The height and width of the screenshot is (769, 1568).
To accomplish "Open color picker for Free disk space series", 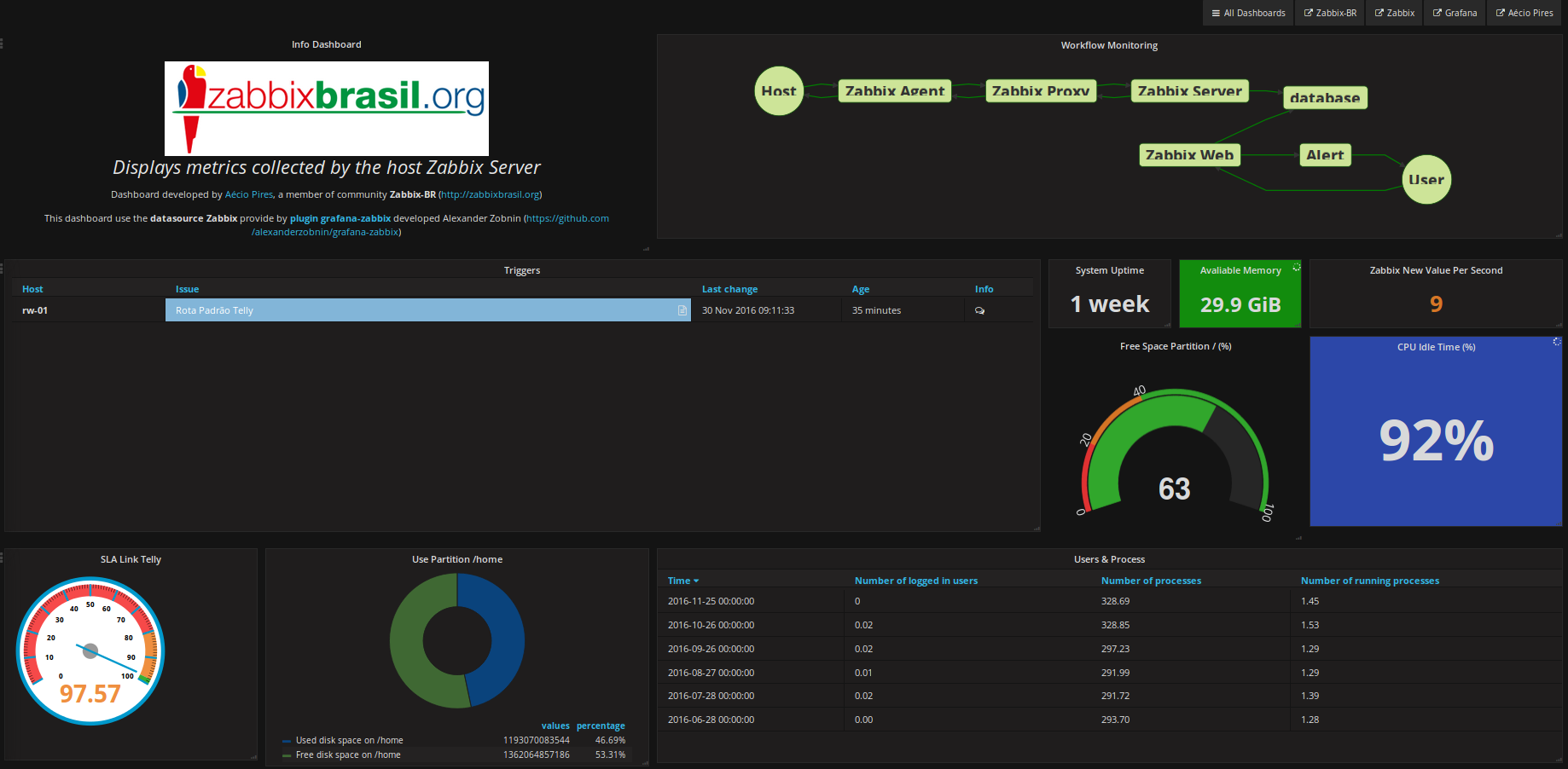I will pyautogui.click(x=287, y=755).
